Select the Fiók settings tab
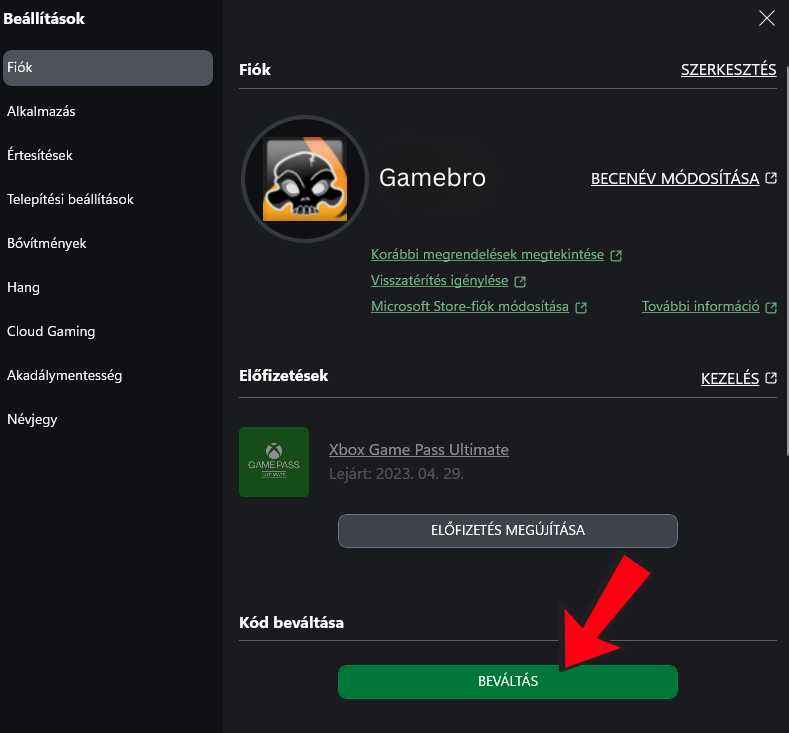This screenshot has width=789, height=733. click(x=108, y=67)
